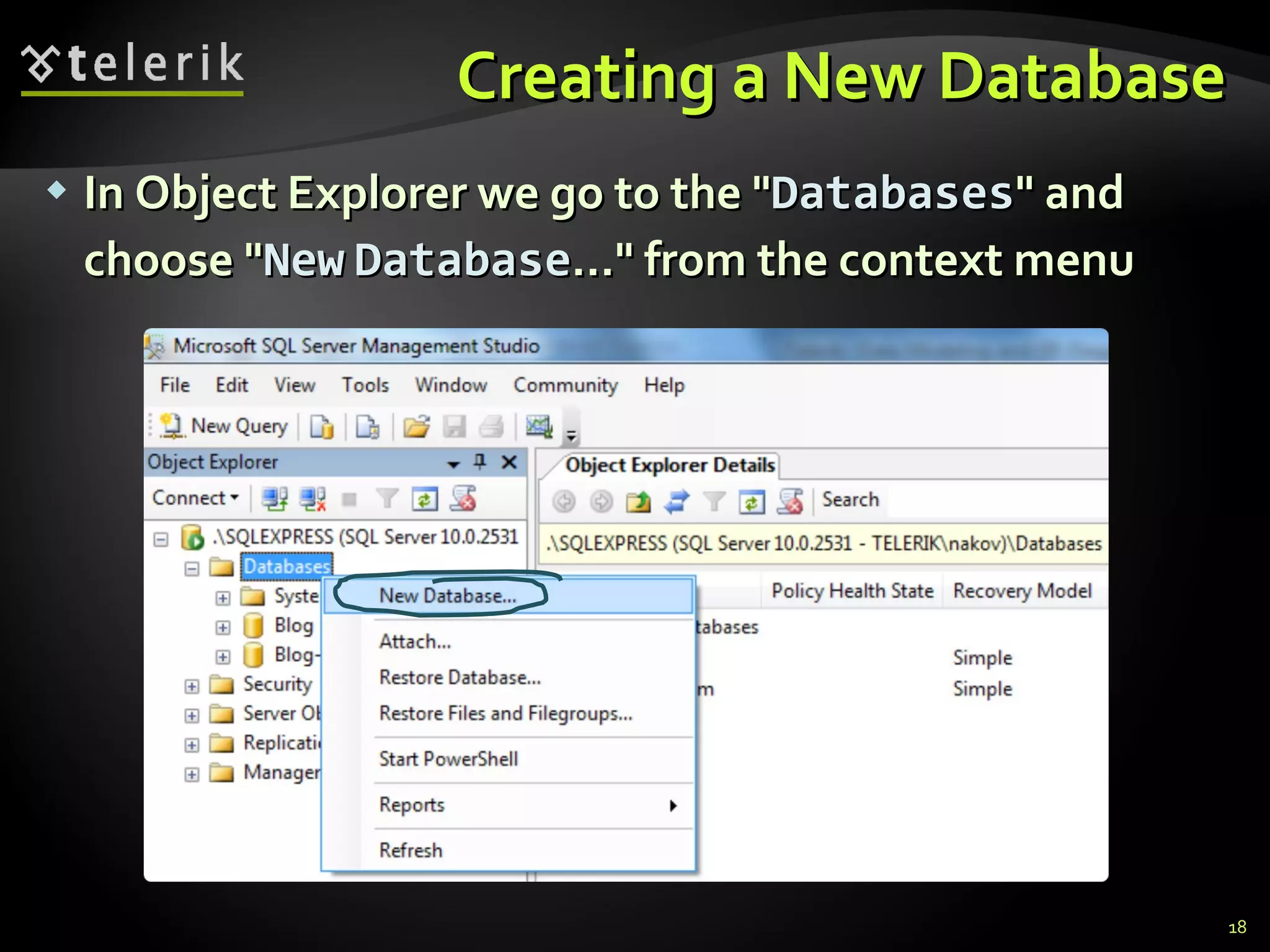Image resolution: width=1270 pixels, height=952 pixels.
Task: Expand the Security folder
Action: [x=192, y=686]
